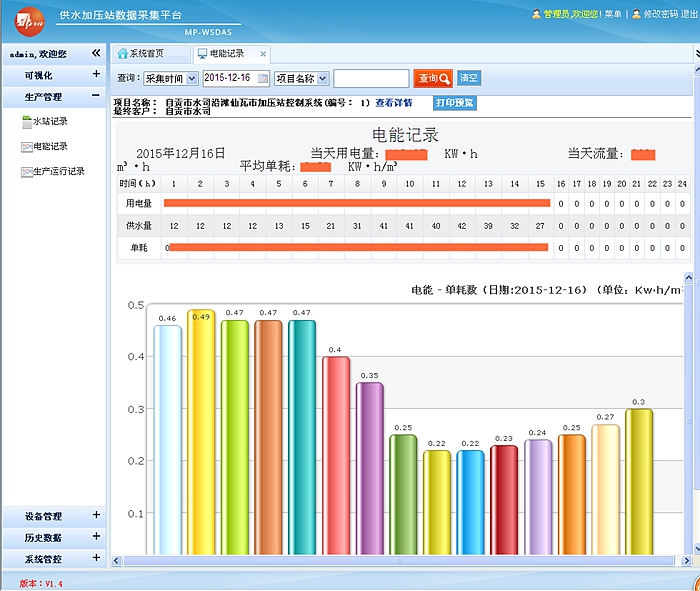Image resolution: width=700 pixels, height=591 pixels.
Task: Click the 查看详情 link
Action: (393, 103)
